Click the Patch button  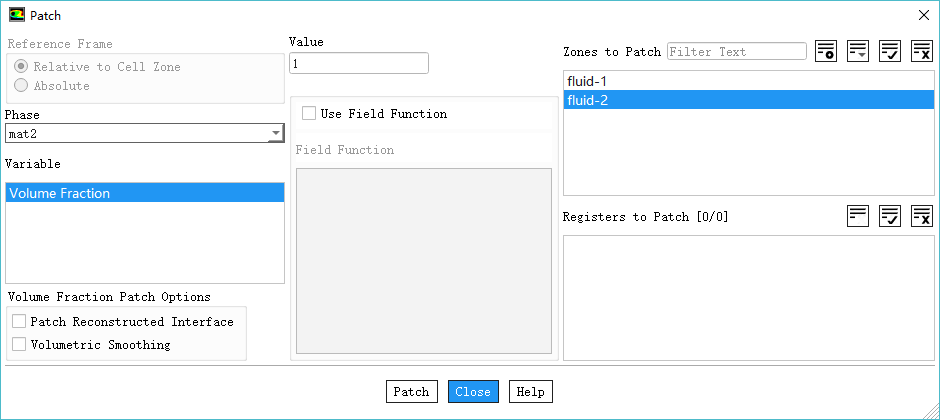tap(411, 392)
